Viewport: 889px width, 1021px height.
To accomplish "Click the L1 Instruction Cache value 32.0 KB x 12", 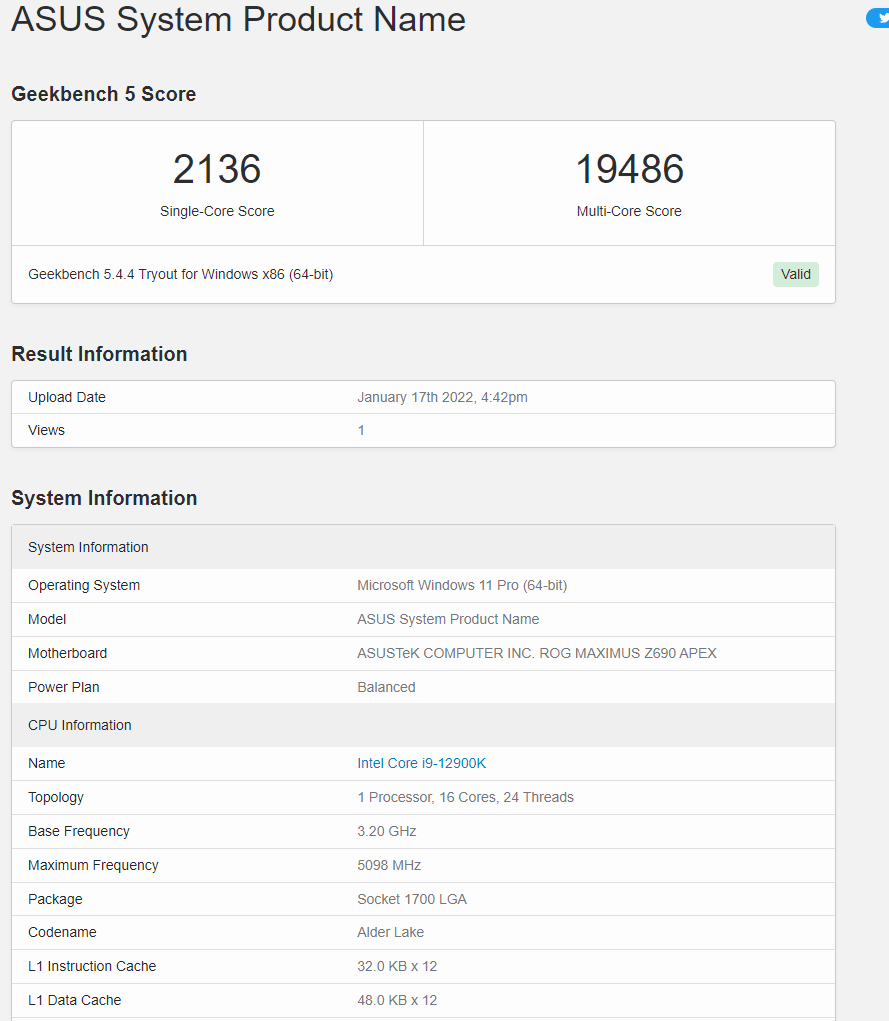I will (x=397, y=966).
